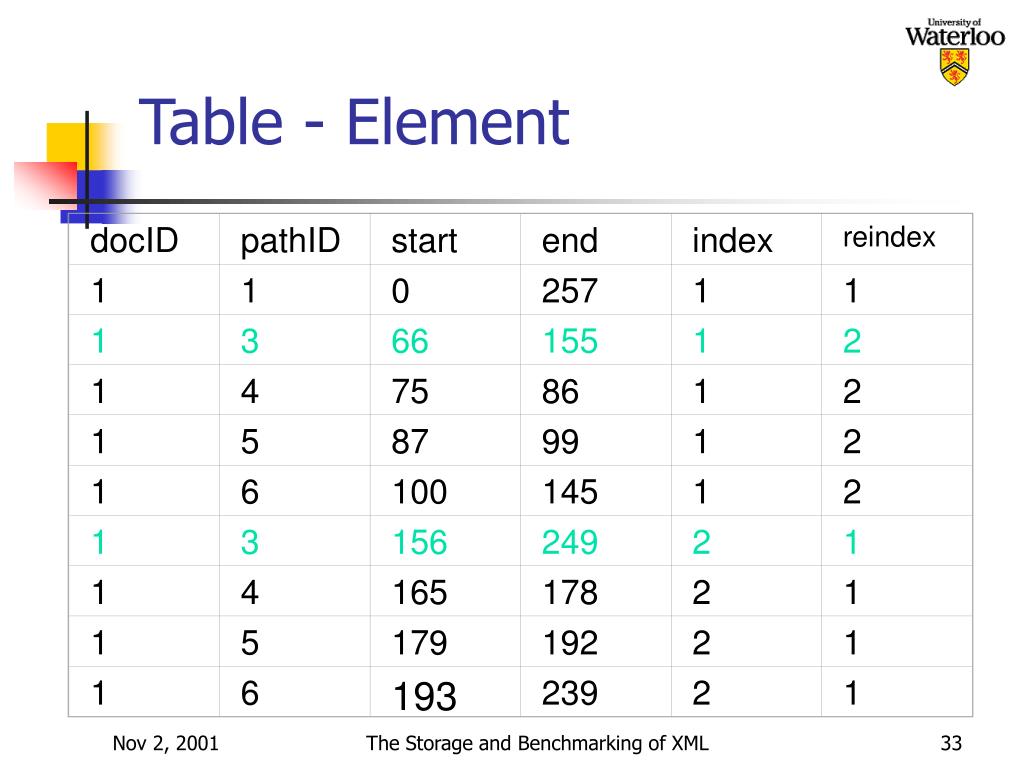Click the slide number '33'
This screenshot has height=768, width=1024.
pos(951,743)
